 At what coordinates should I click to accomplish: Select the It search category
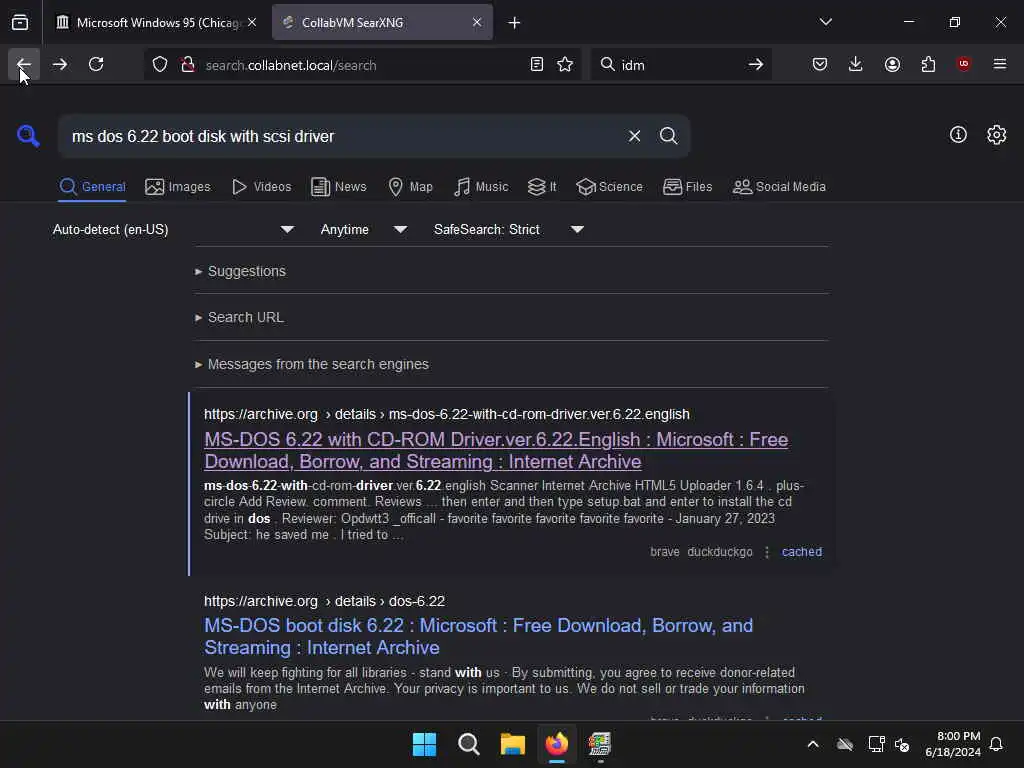(x=542, y=187)
